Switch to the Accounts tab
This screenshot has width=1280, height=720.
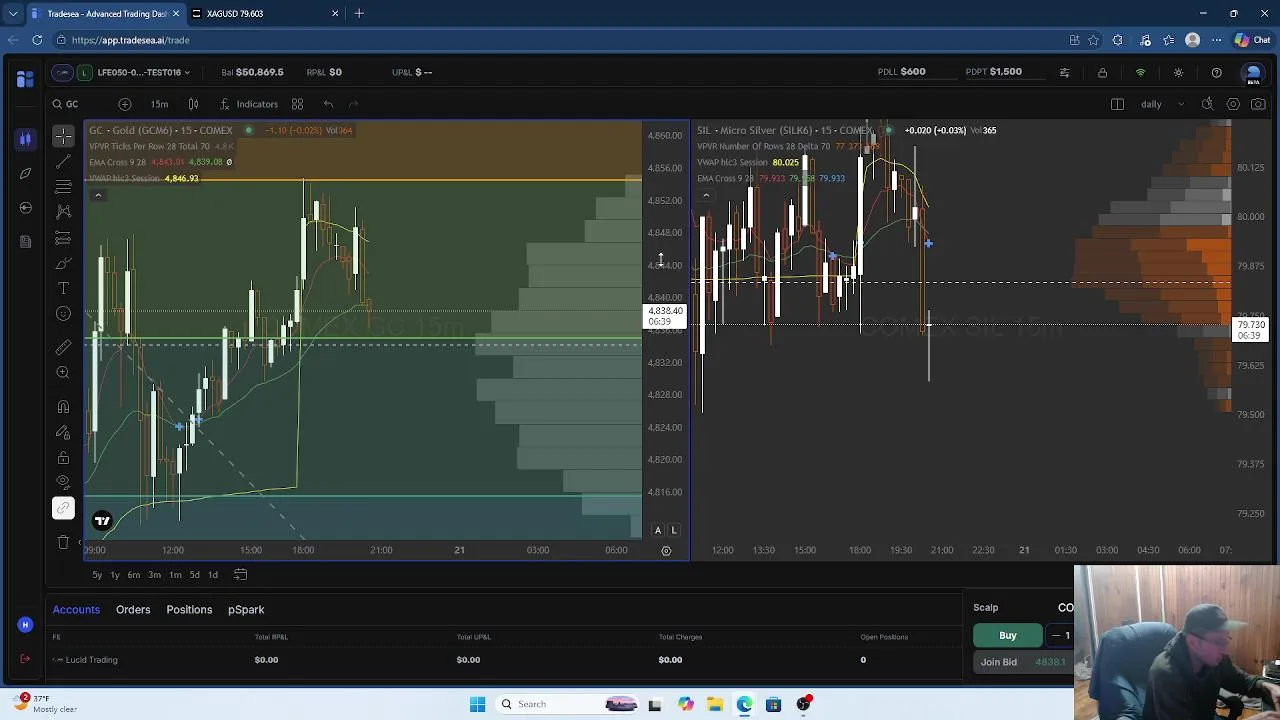pyautogui.click(x=76, y=609)
